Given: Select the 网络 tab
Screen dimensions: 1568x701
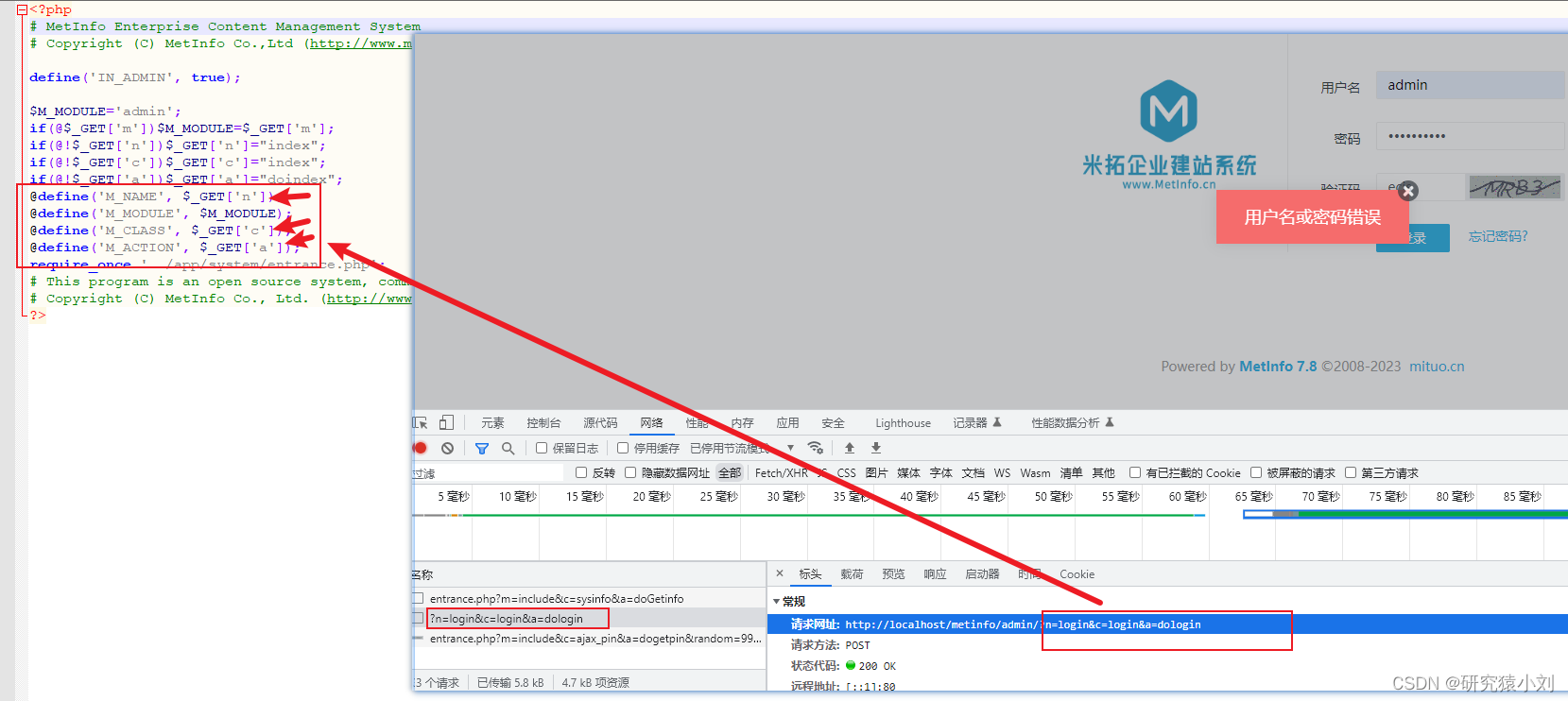Looking at the screenshot, I should [x=651, y=423].
